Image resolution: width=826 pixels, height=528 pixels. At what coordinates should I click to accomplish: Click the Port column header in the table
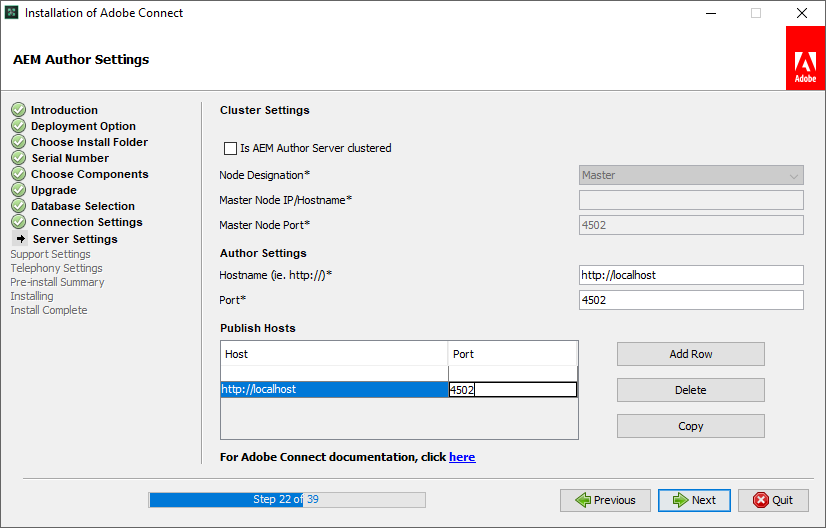point(513,354)
